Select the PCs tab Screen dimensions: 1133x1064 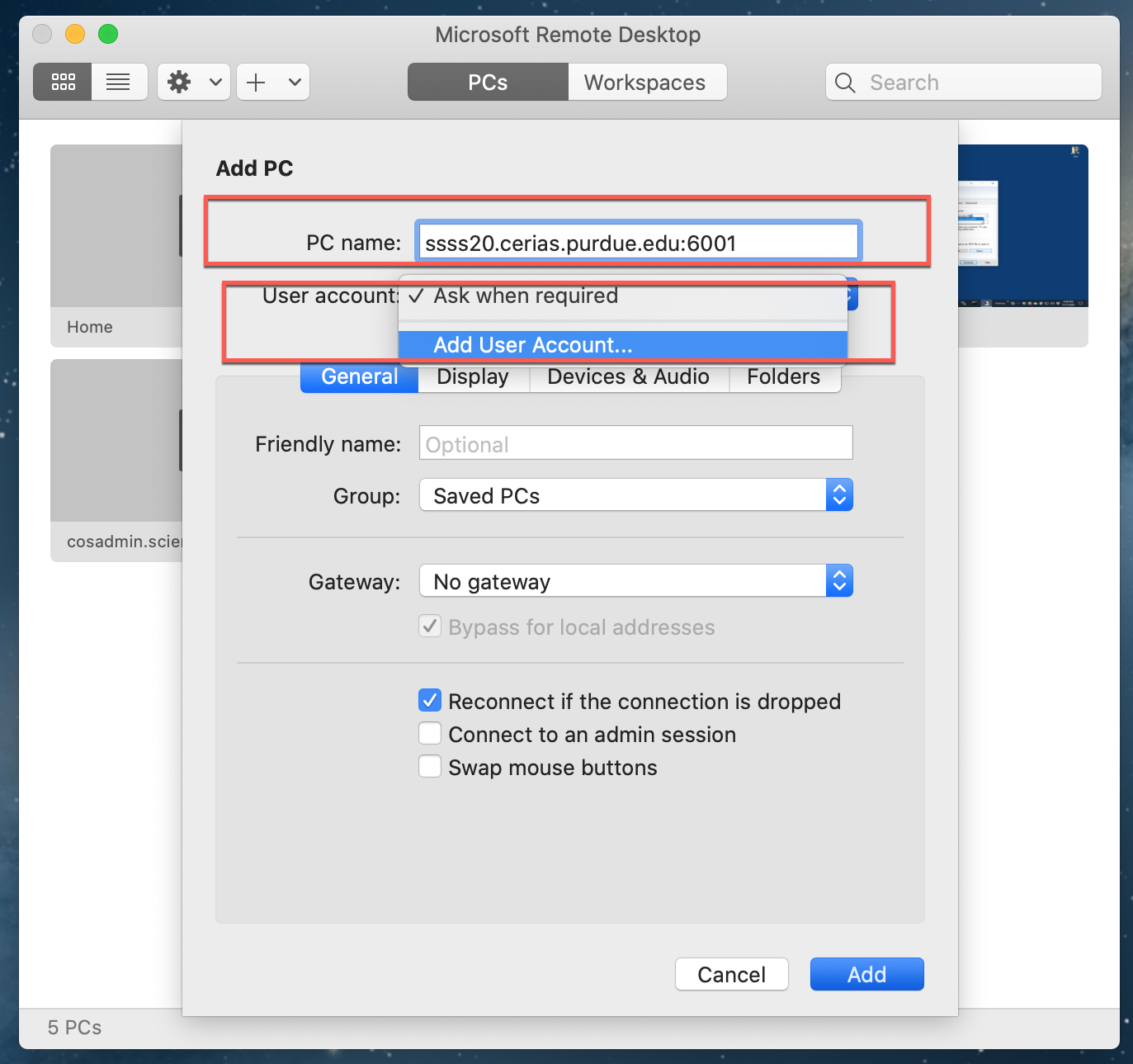488,82
